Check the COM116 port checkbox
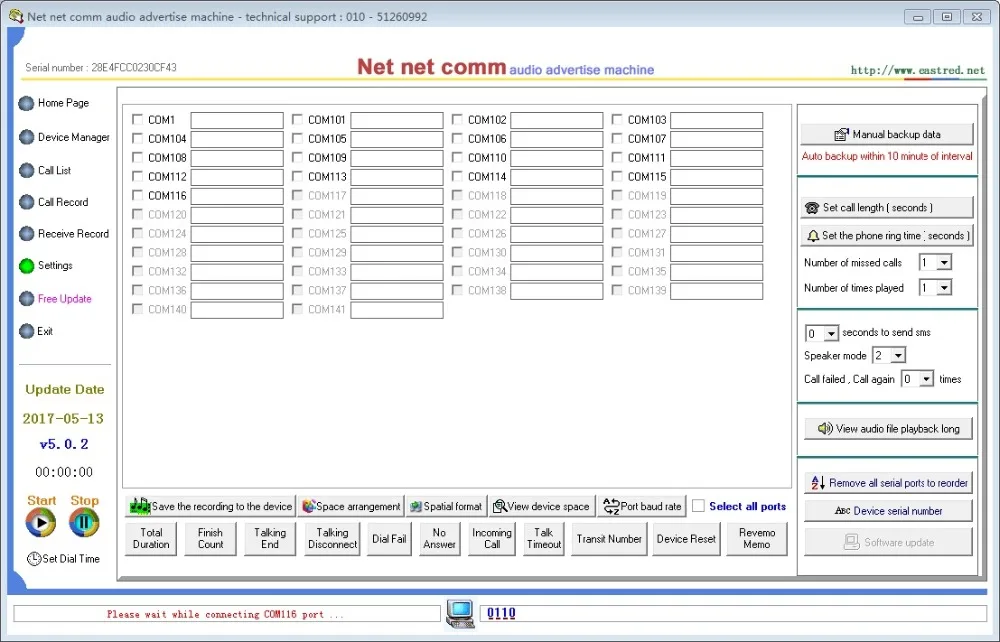Screen dimensions: 1000x642 coord(137,195)
